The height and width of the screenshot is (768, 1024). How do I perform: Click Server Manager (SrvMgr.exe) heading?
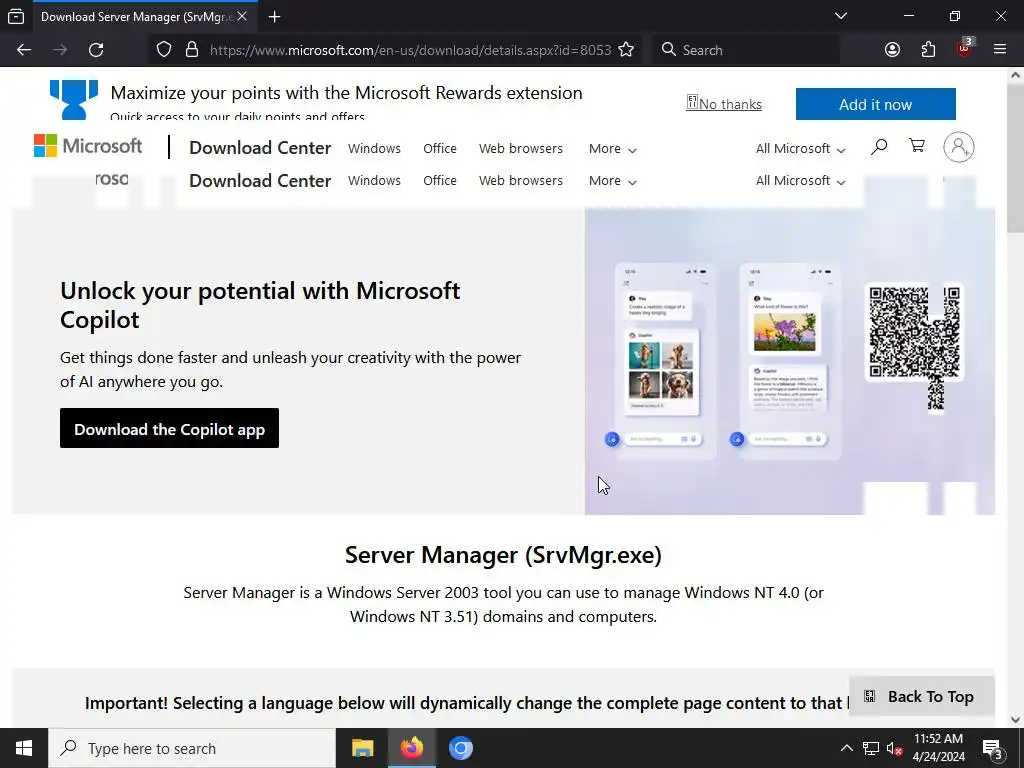coord(503,554)
